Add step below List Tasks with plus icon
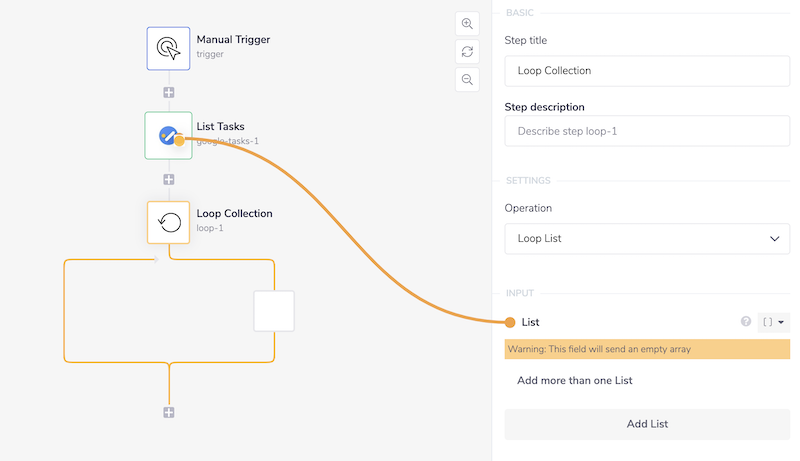 coord(169,179)
